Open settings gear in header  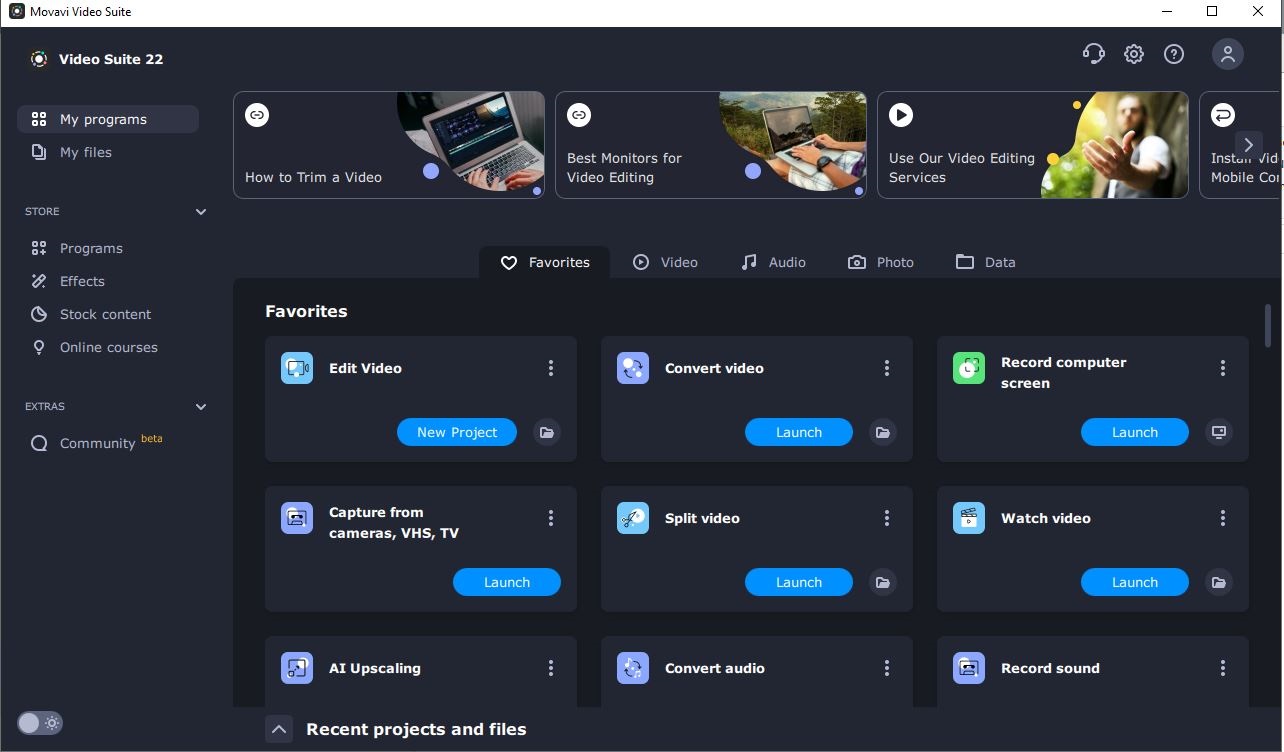1133,54
